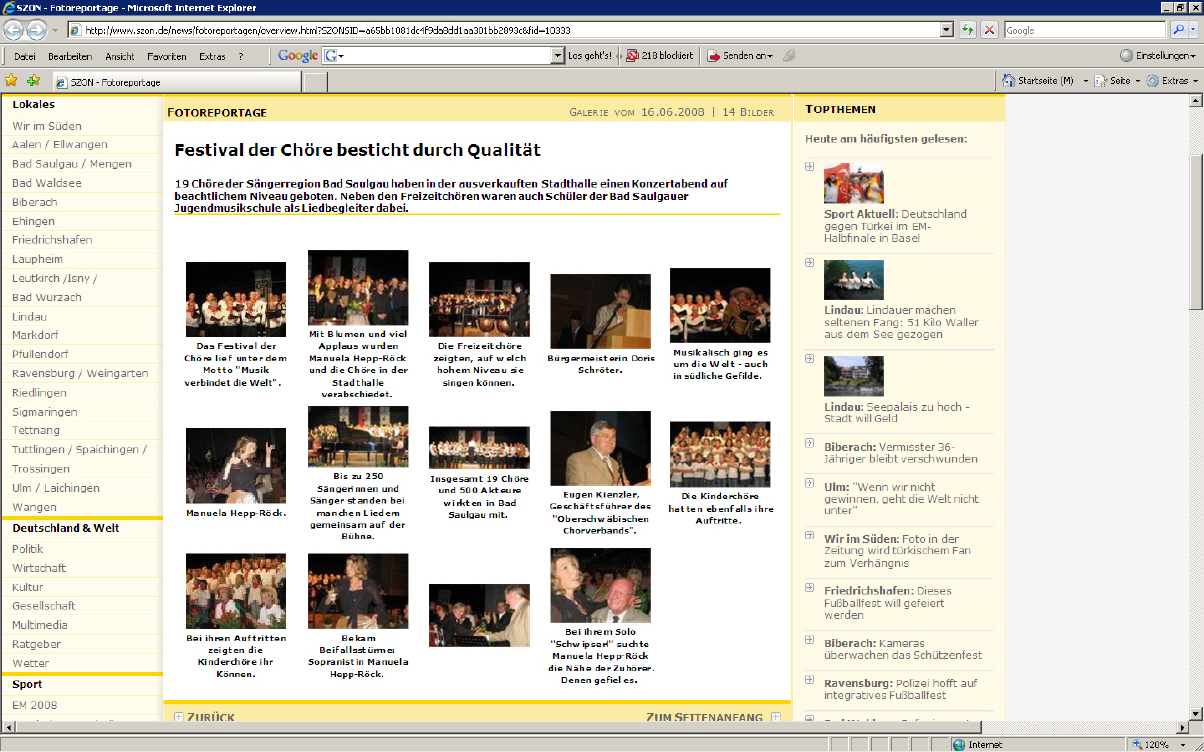Click the Los geht's! search button
The height and width of the screenshot is (752, 1204).
click(589, 56)
